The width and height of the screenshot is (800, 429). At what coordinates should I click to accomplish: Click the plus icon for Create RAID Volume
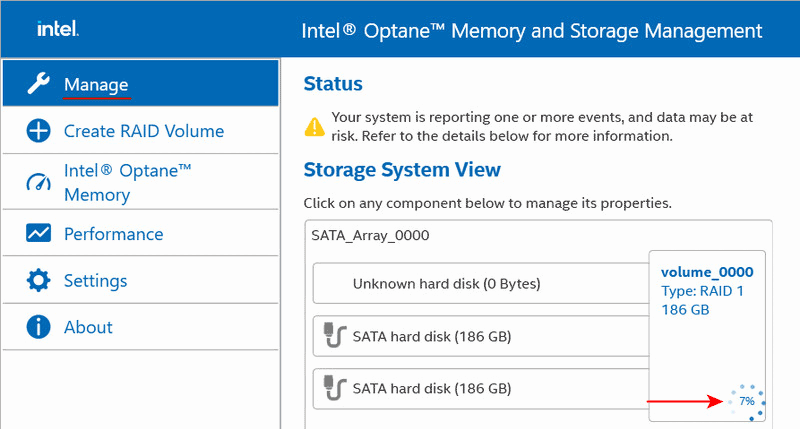(x=38, y=131)
